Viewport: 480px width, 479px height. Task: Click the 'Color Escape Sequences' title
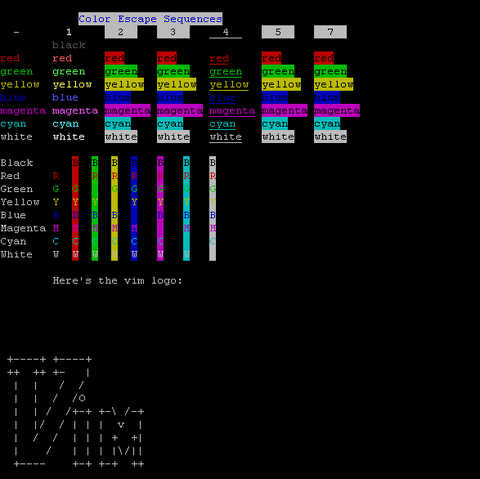[x=150, y=19]
